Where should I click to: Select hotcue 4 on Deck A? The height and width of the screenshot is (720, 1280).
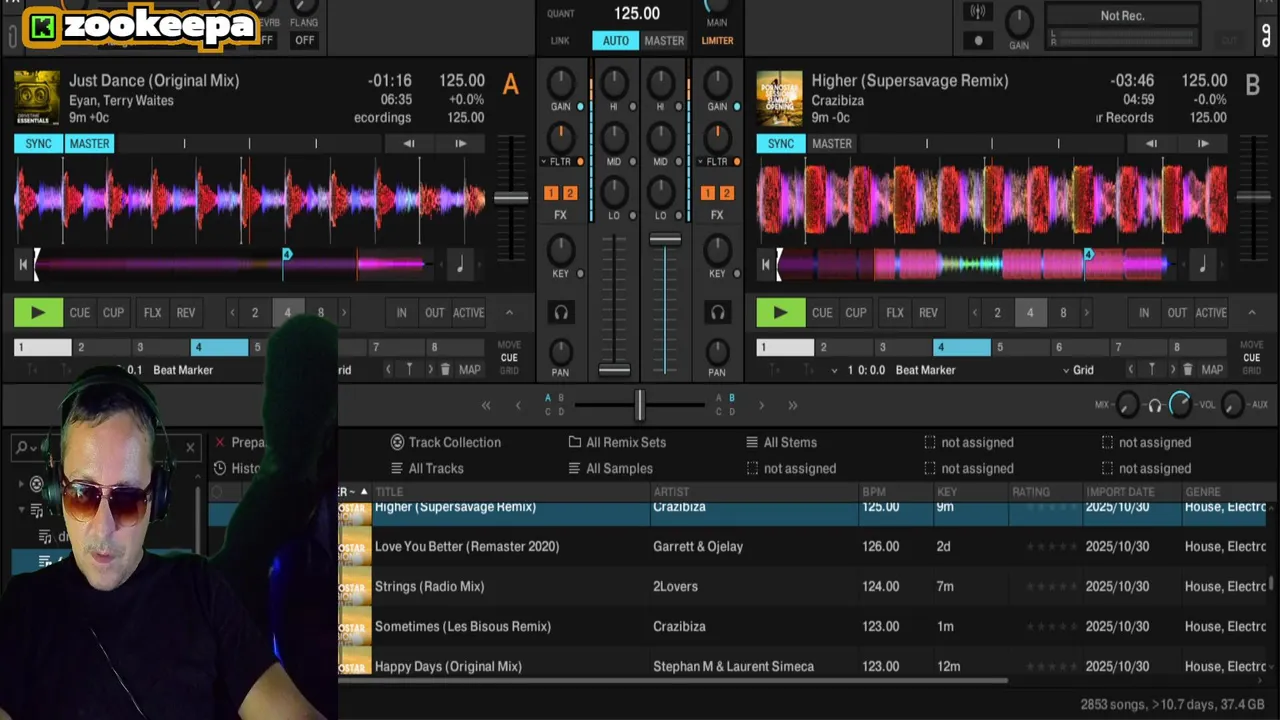coord(220,347)
